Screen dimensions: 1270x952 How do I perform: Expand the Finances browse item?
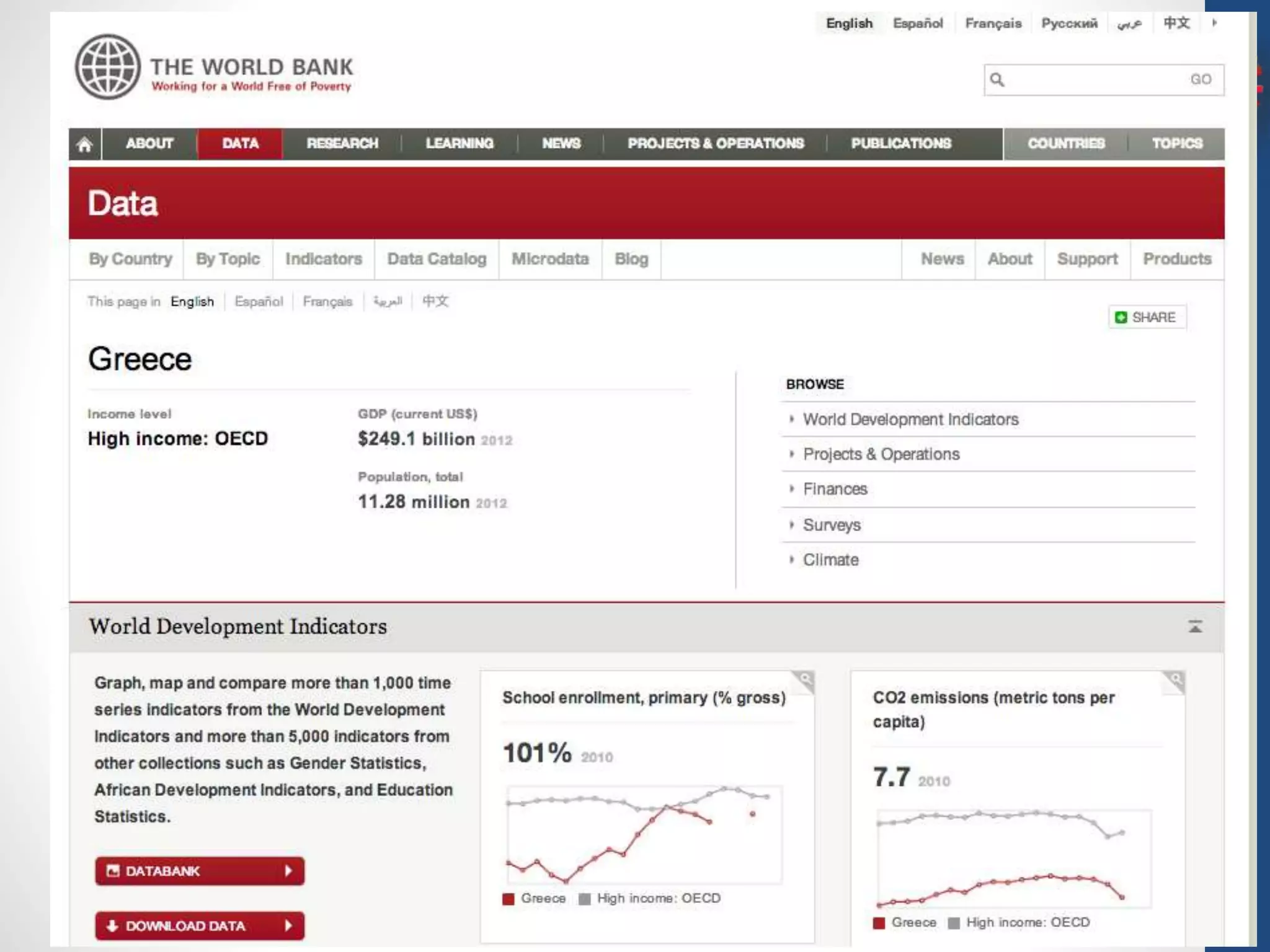tap(835, 489)
